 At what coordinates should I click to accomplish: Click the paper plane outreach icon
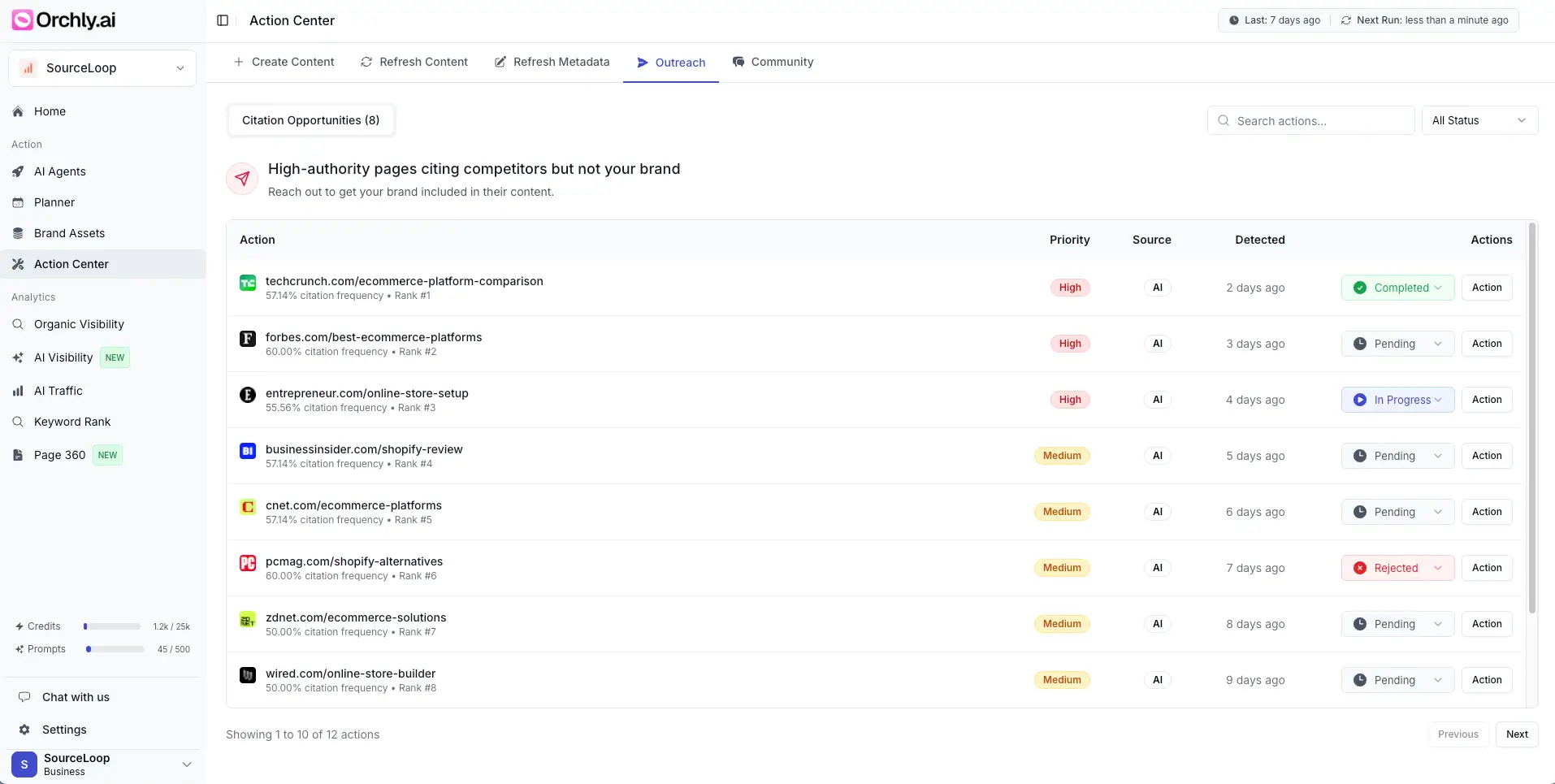(642, 62)
